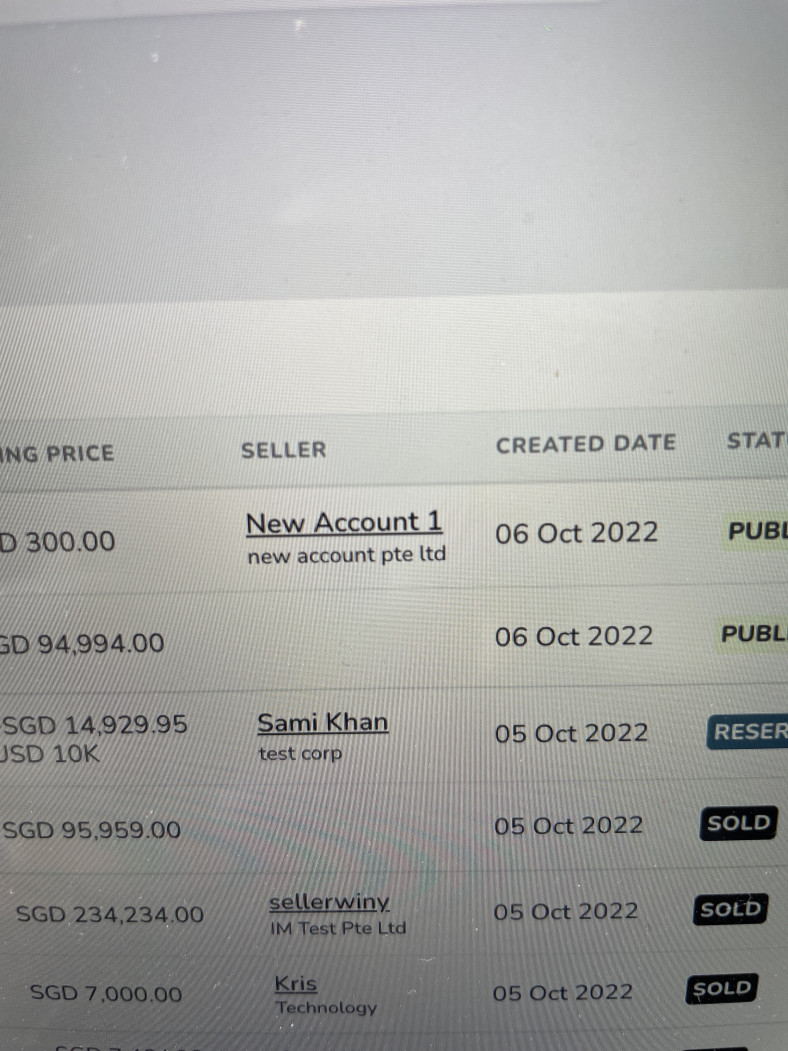This screenshot has height=1051, width=788.
Task: Click the SOLD badge in SGD 95,959.00 row
Action: tap(738, 824)
